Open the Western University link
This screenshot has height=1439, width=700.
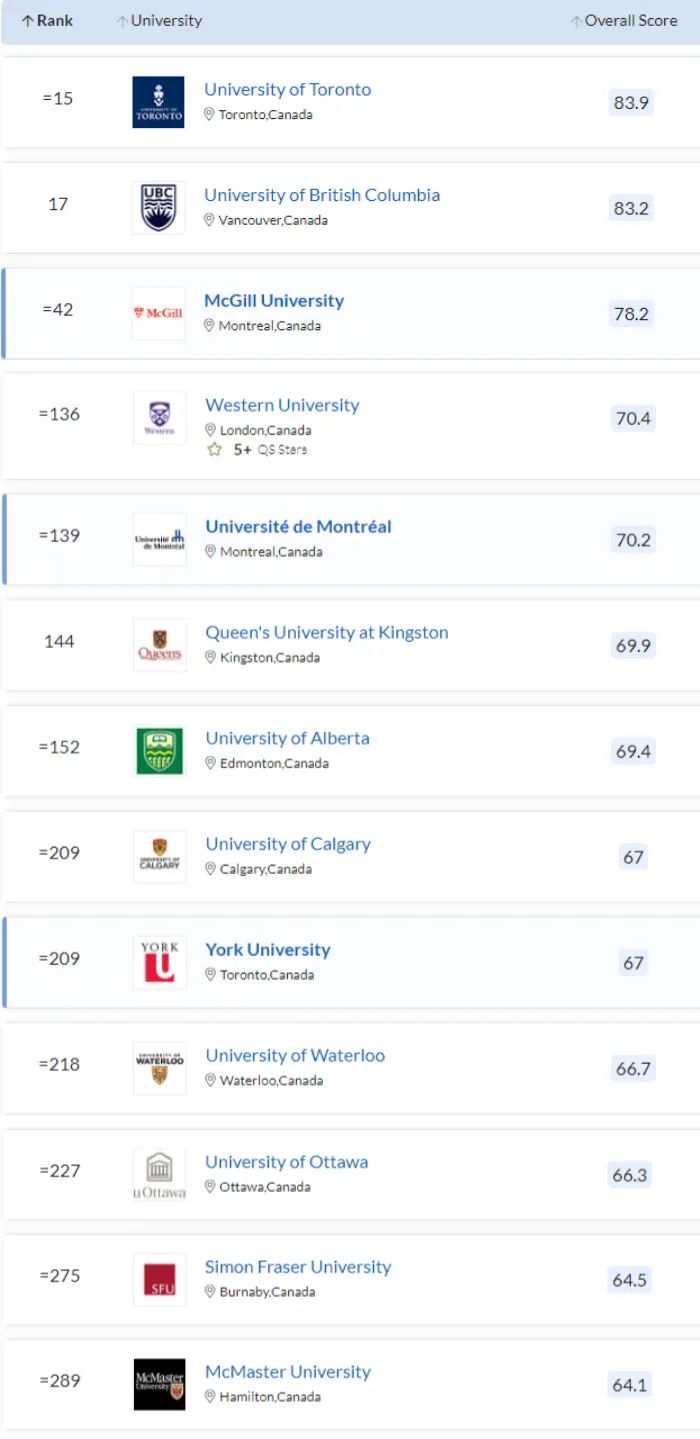coord(282,405)
